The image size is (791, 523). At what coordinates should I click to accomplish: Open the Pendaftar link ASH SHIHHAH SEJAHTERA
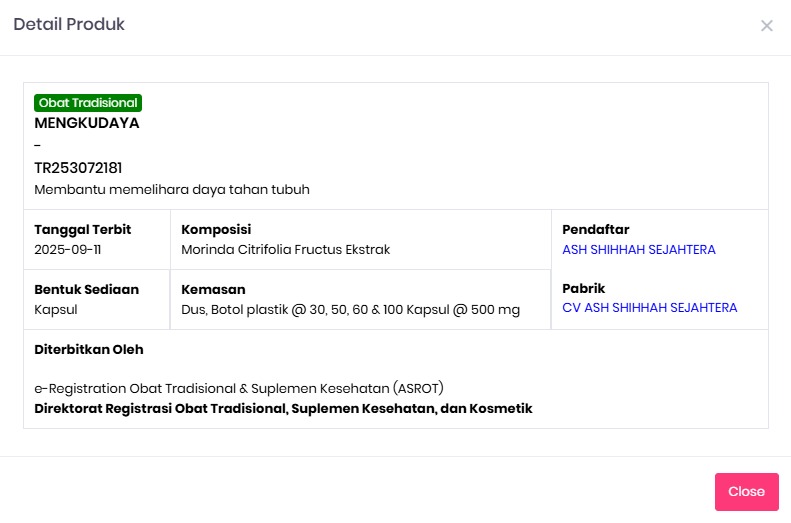pyautogui.click(x=639, y=250)
